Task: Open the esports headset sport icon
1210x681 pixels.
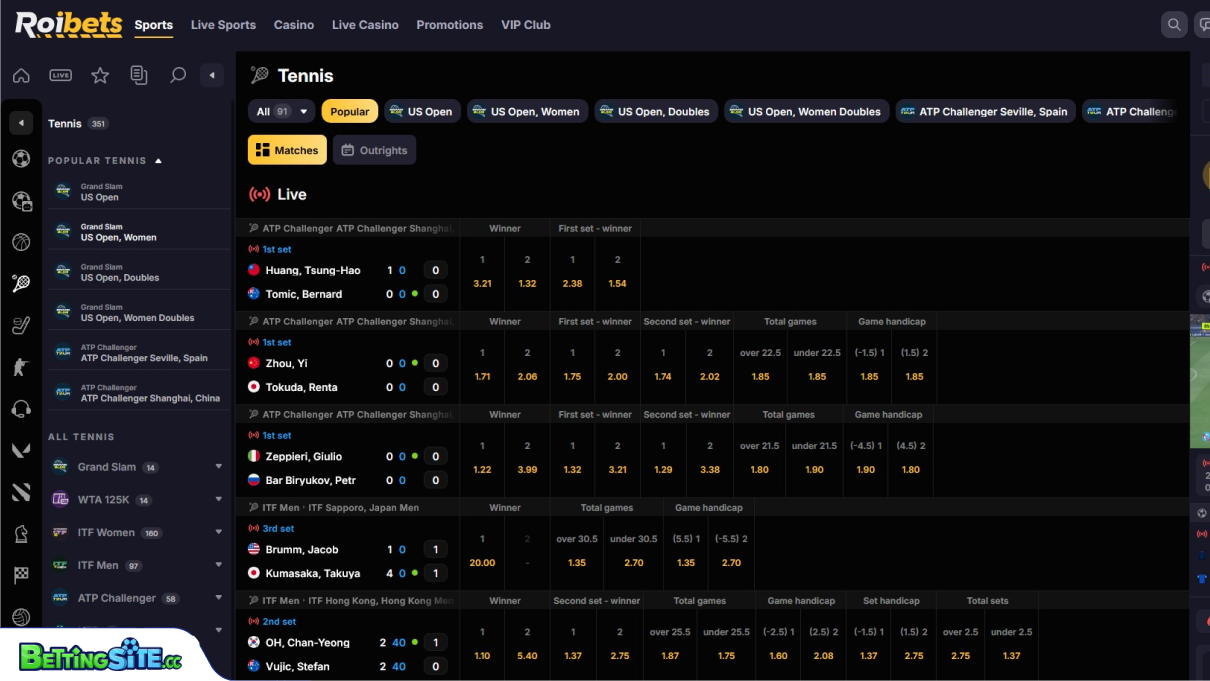Action: (x=22, y=408)
